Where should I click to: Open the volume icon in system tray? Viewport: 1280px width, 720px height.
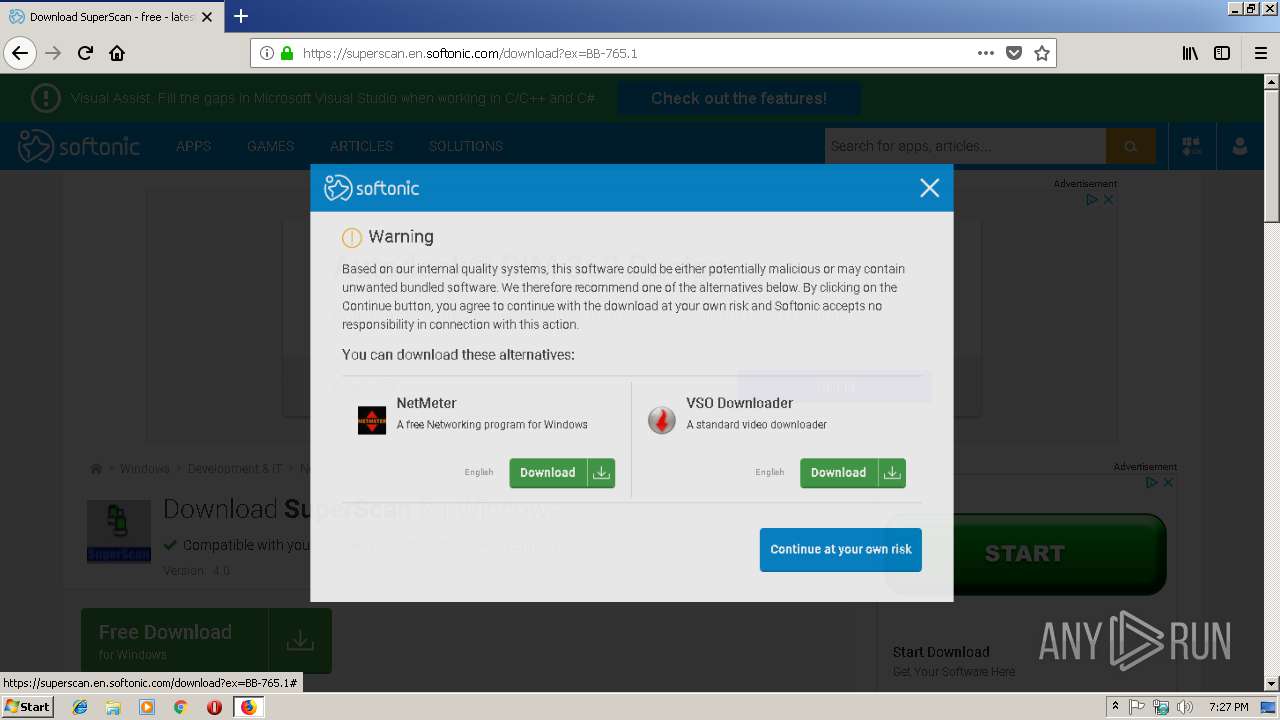1185,707
